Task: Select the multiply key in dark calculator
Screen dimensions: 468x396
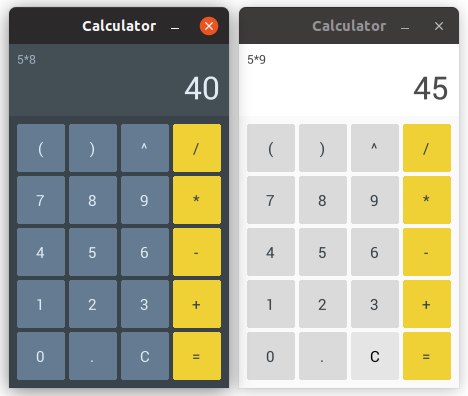Action: 197,200
